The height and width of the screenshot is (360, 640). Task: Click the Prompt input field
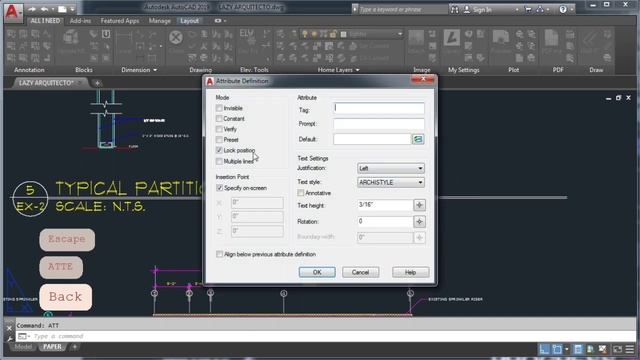[x=379, y=124]
